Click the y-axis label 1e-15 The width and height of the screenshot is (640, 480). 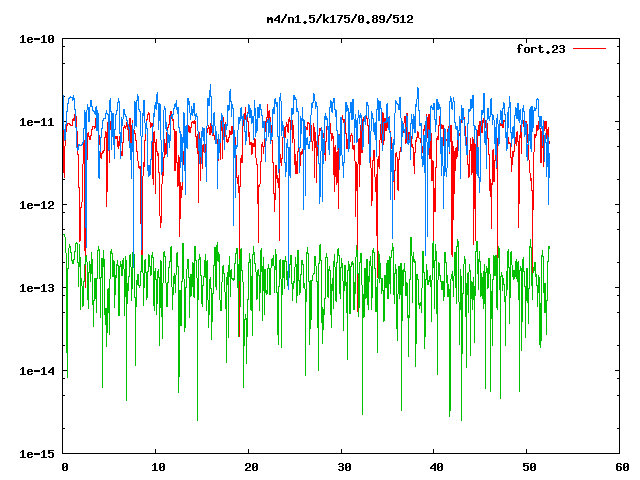pos(37,454)
